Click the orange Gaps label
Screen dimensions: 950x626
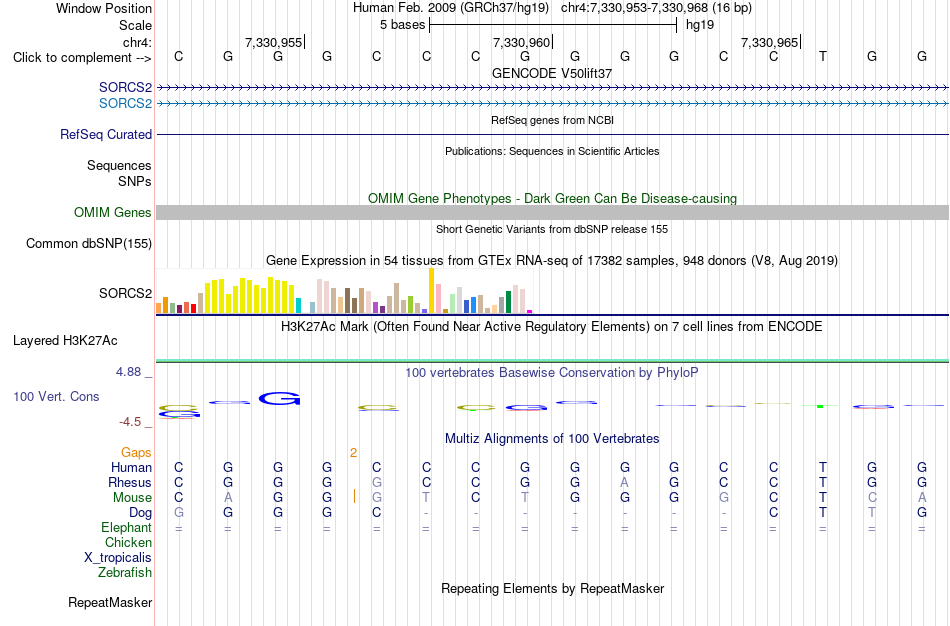136,453
